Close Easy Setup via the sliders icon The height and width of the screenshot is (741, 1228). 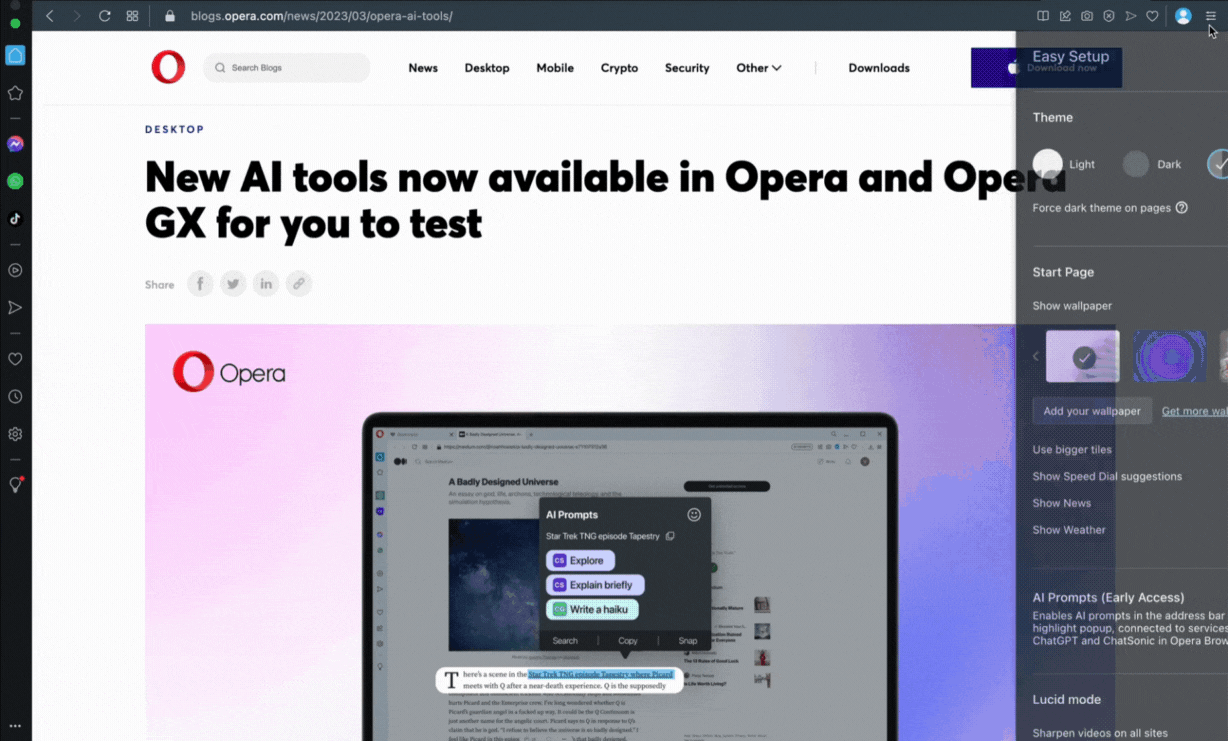[1210, 16]
